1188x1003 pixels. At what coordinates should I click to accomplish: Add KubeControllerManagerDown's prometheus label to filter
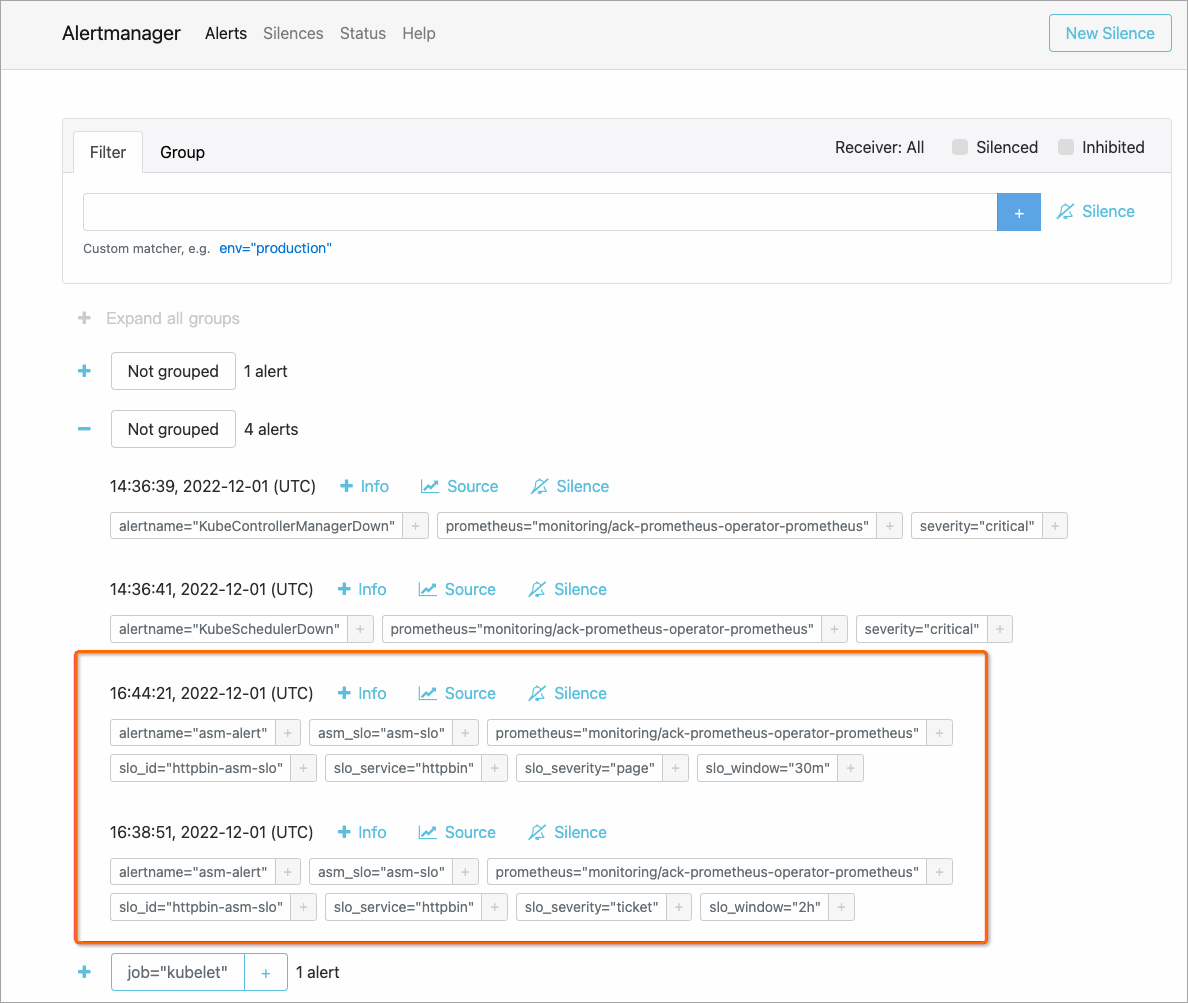click(889, 526)
